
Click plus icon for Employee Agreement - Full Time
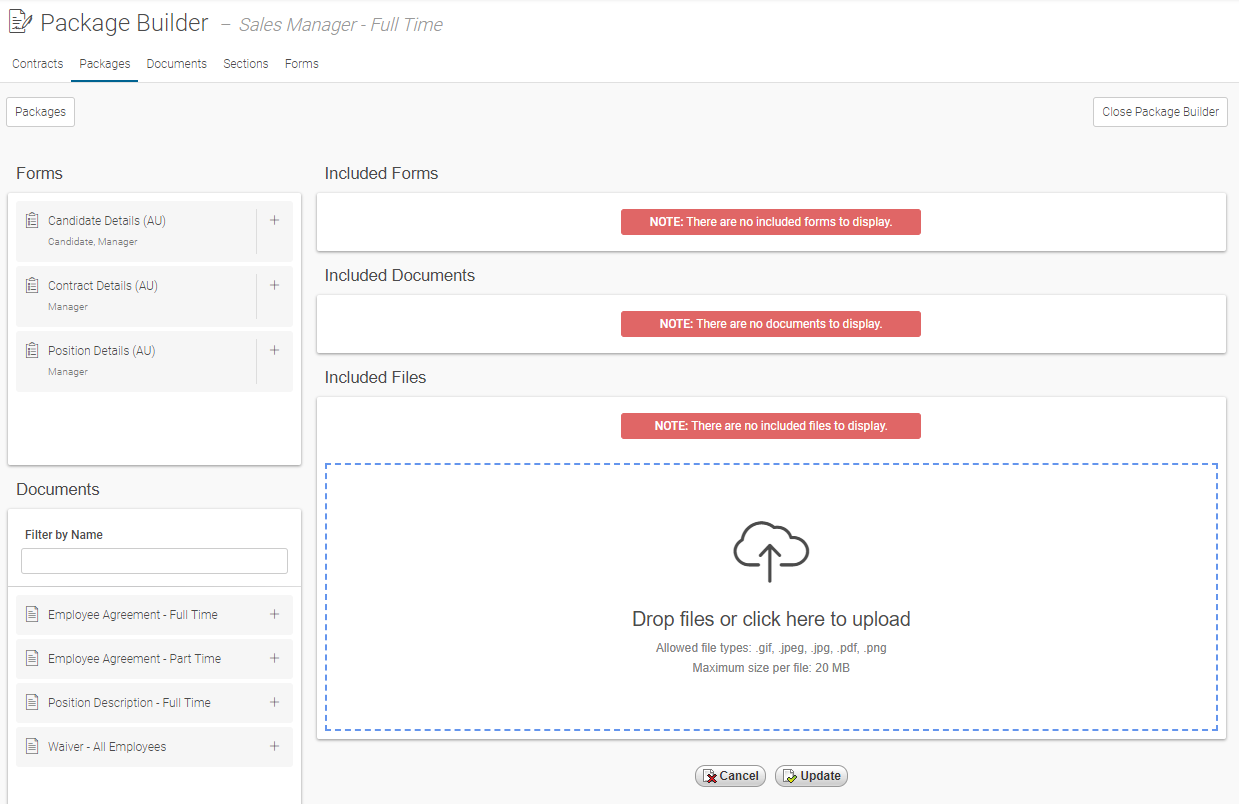click(274, 615)
